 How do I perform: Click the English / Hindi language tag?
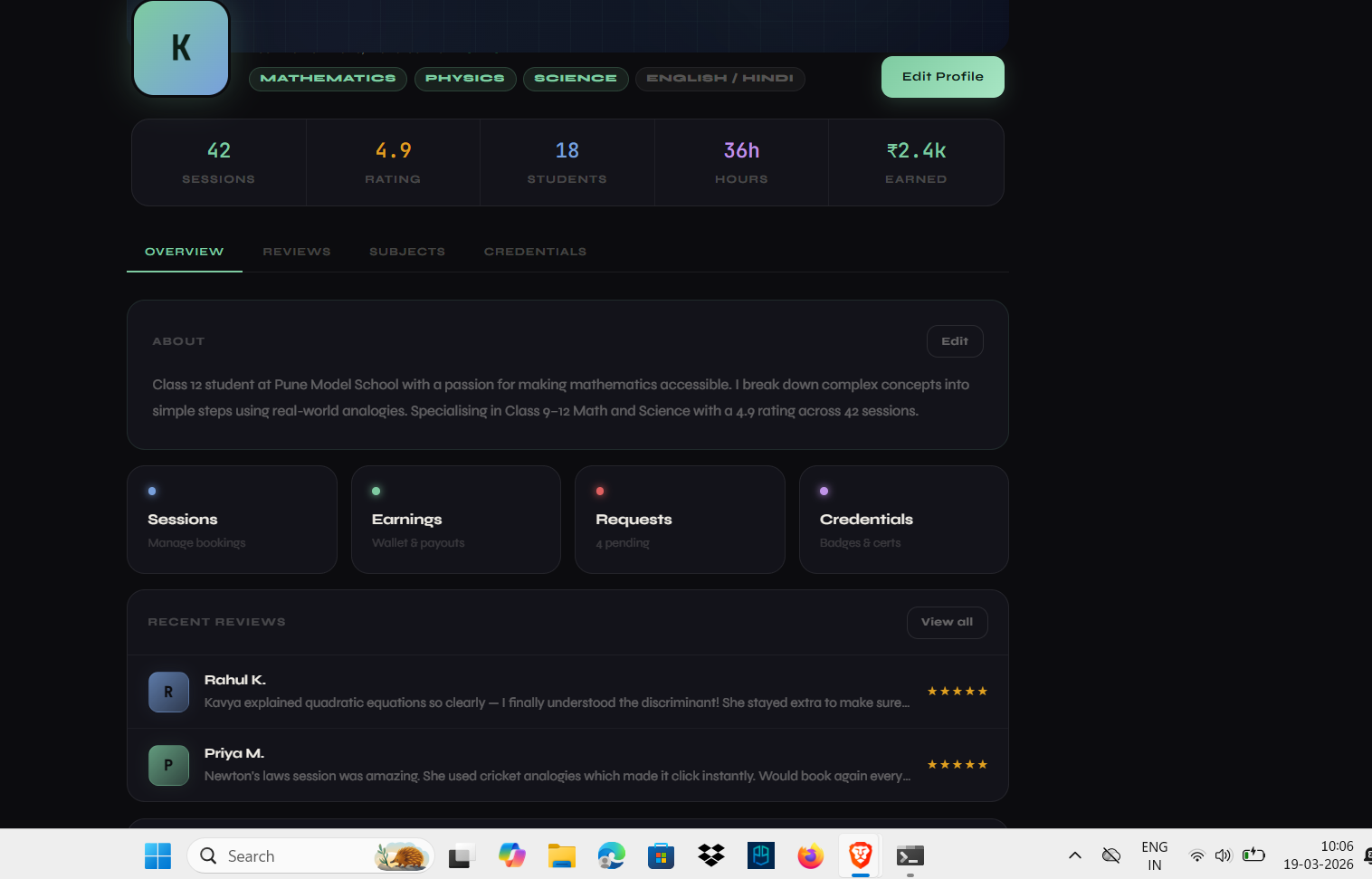pyautogui.click(x=719, y=79)
